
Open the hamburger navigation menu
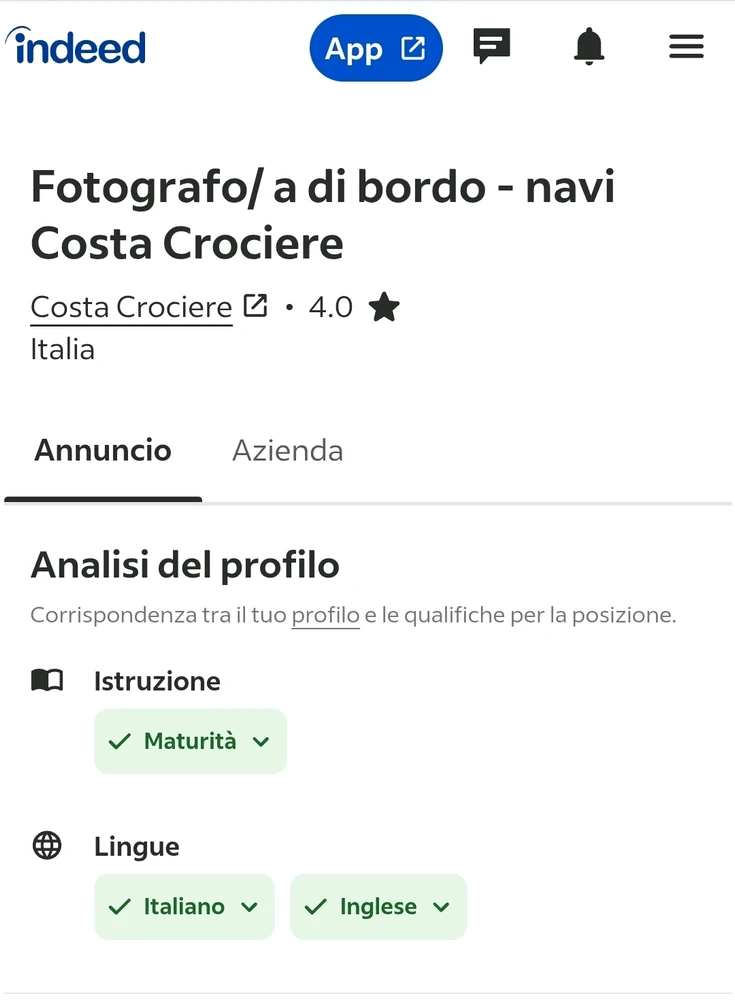pos(686,46)
